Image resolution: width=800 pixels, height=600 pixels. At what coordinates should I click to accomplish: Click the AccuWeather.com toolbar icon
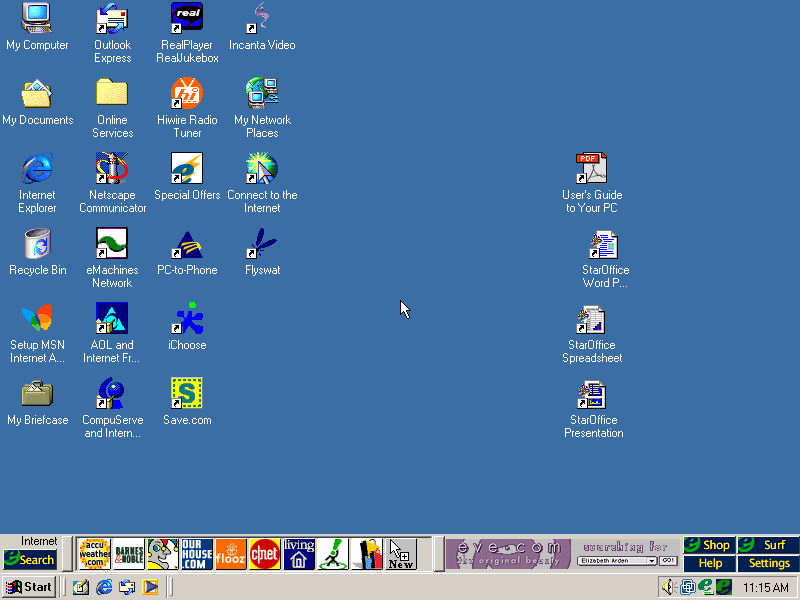(94, 553)
